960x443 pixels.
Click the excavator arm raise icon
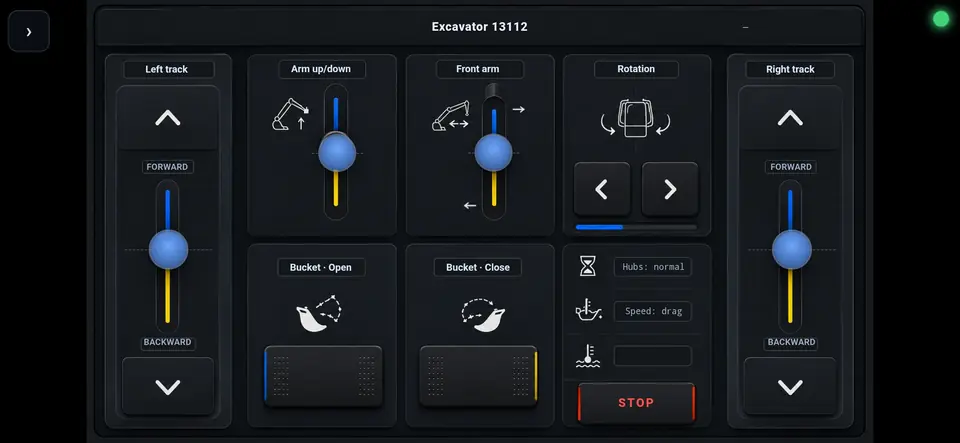[290, 114]
